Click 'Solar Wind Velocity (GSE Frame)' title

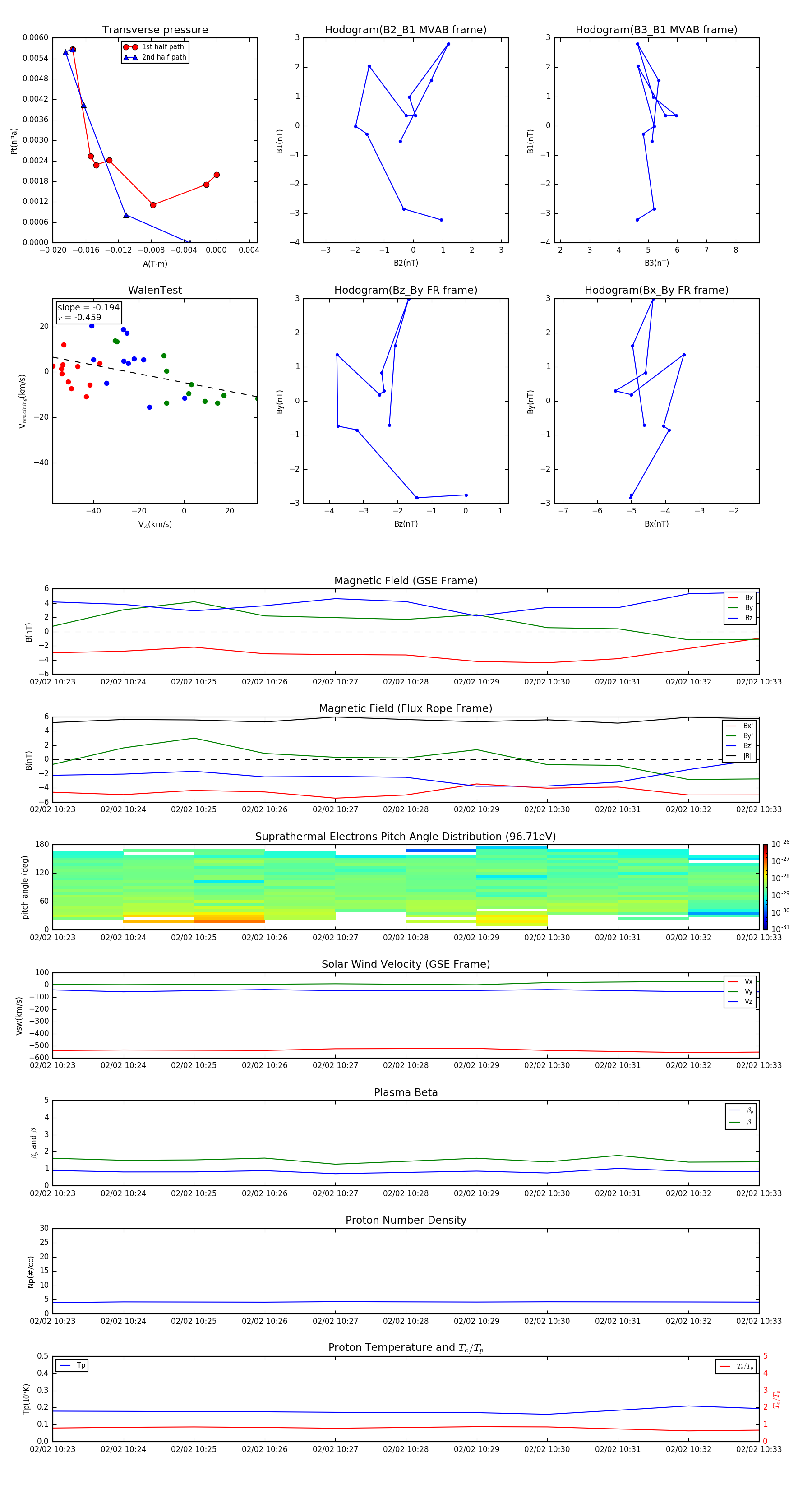tap(406, 965)
